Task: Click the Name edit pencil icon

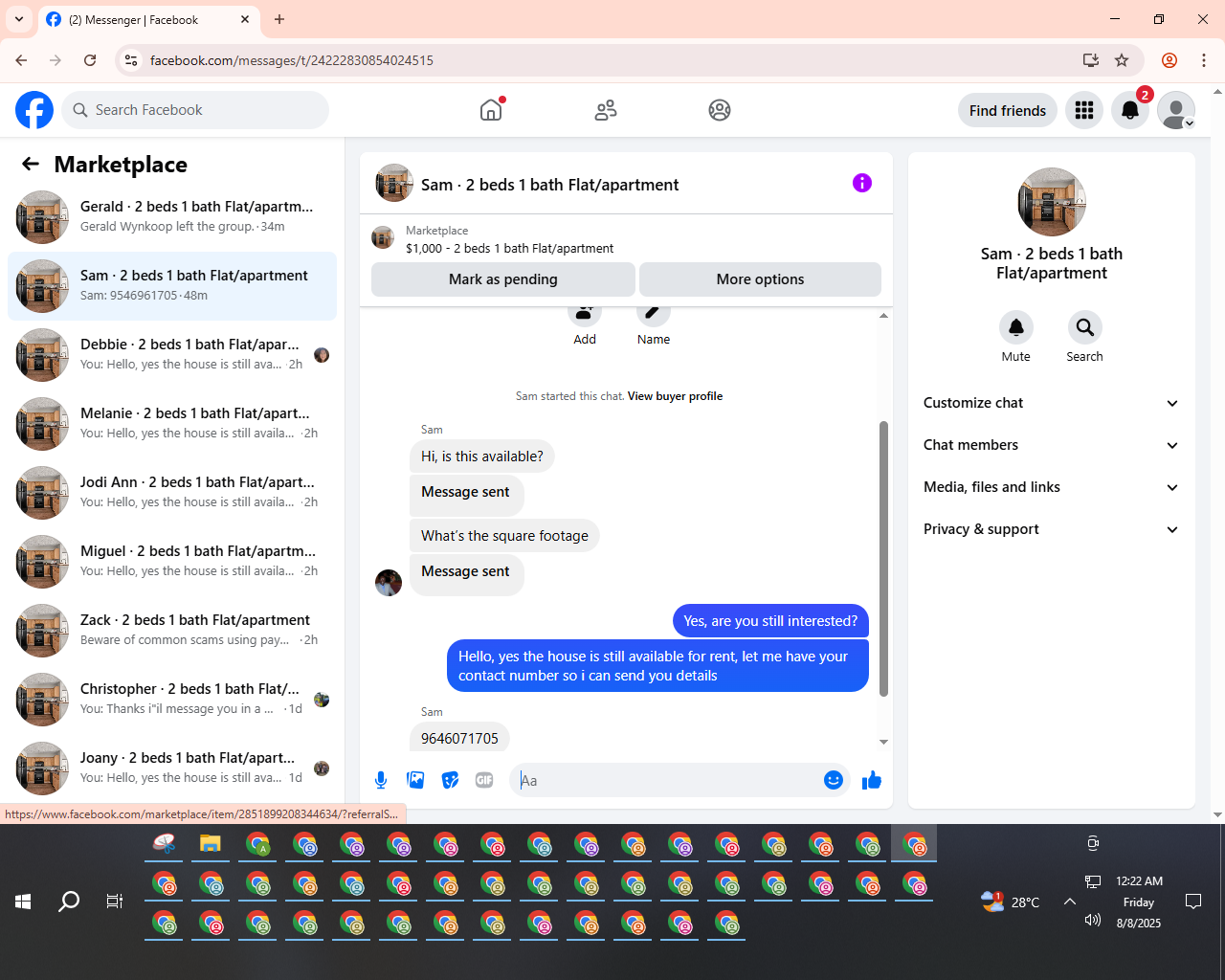Action: (x=654, y=314)
